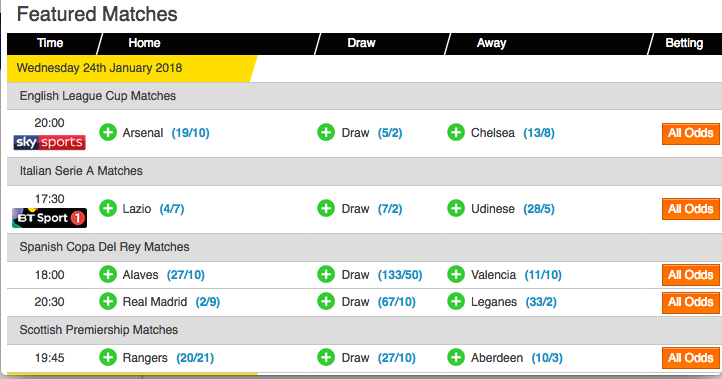View All Odds for Real Madrid vs Leganes
The width and height of the screenshot is (722, 379).
[691, 303]
